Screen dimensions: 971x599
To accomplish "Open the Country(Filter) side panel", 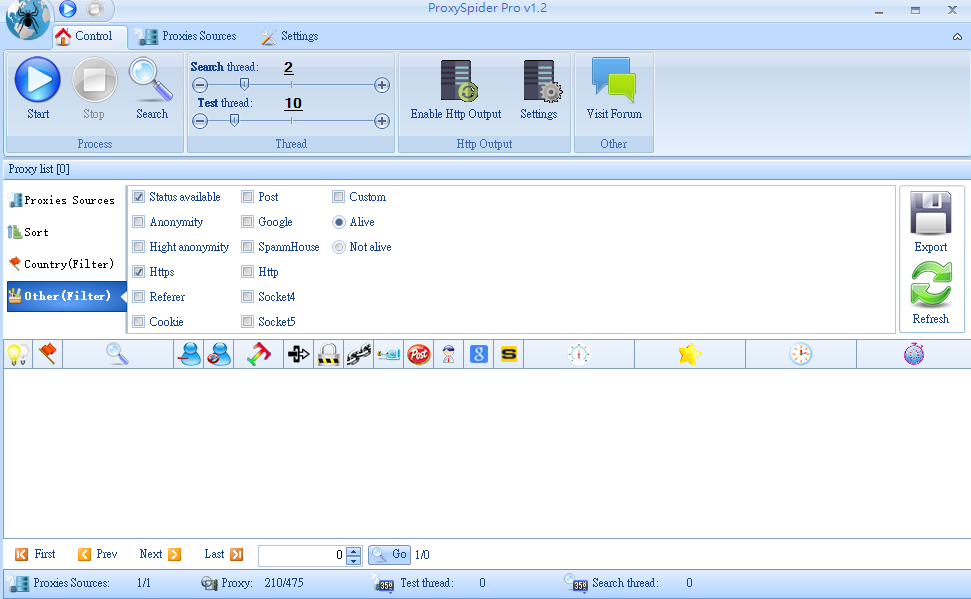I will (62, 264).
